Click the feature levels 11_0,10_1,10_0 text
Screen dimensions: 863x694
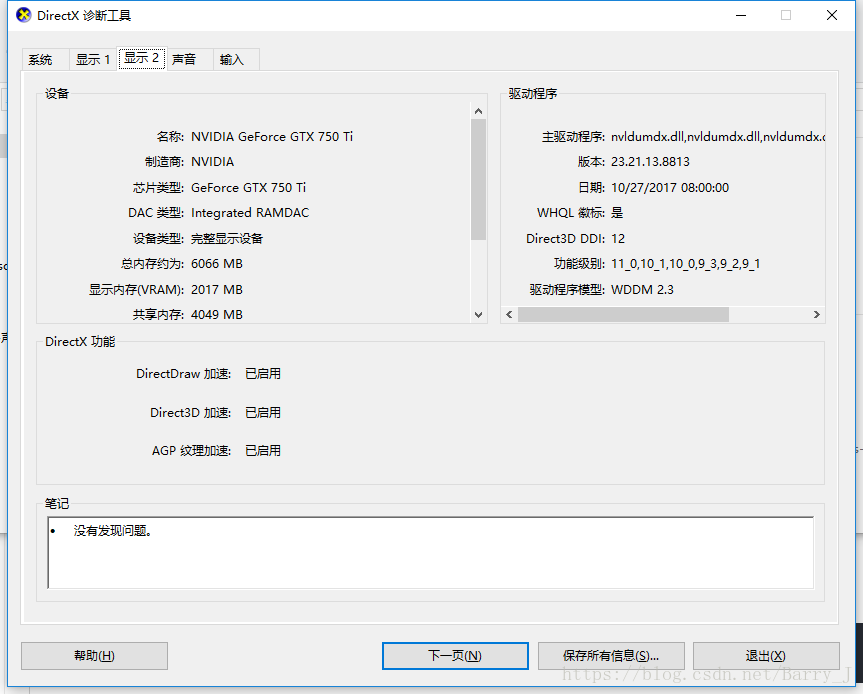pos(686,264)
